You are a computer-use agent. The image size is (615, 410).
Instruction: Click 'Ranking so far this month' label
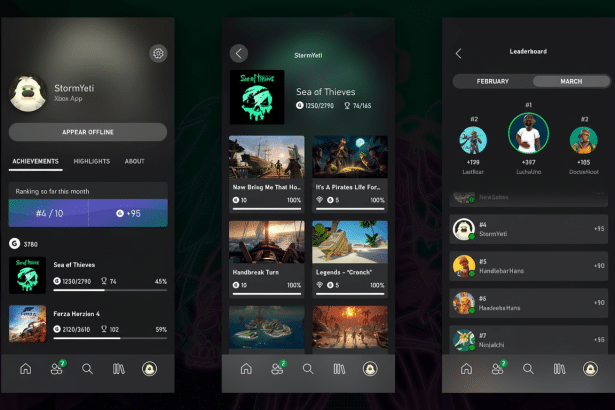tap(52, 191)
